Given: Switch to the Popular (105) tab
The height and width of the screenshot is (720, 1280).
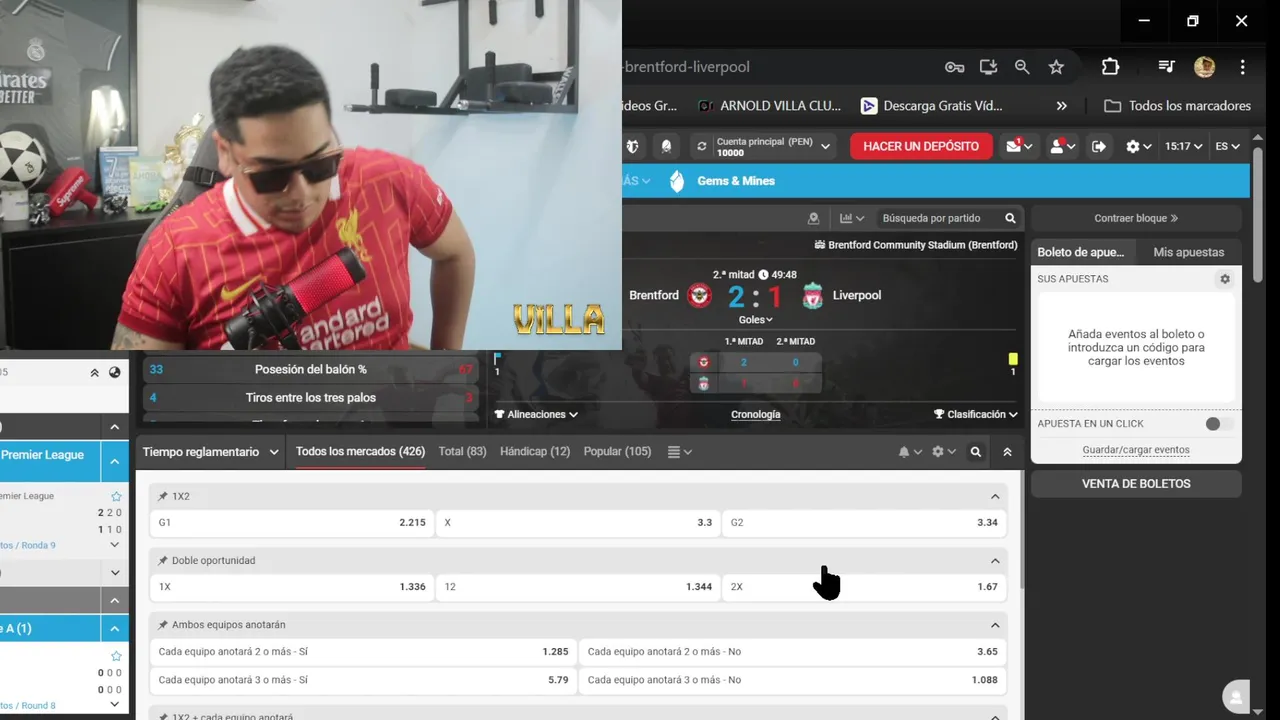Looking at the screenshot, I should [x=617, y=452].
